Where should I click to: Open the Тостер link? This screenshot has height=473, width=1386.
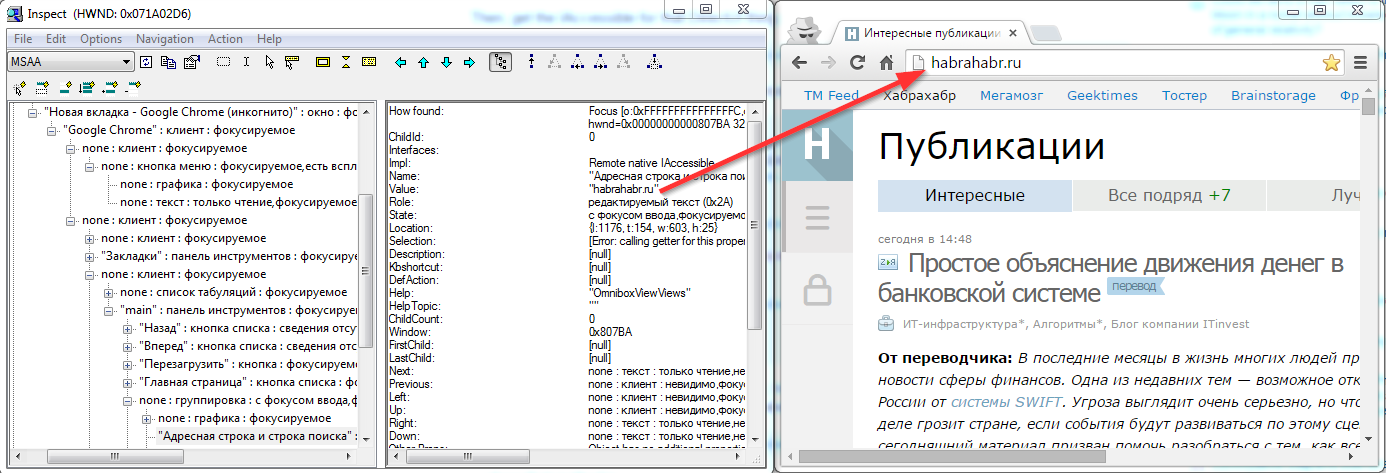(1184, 96)
